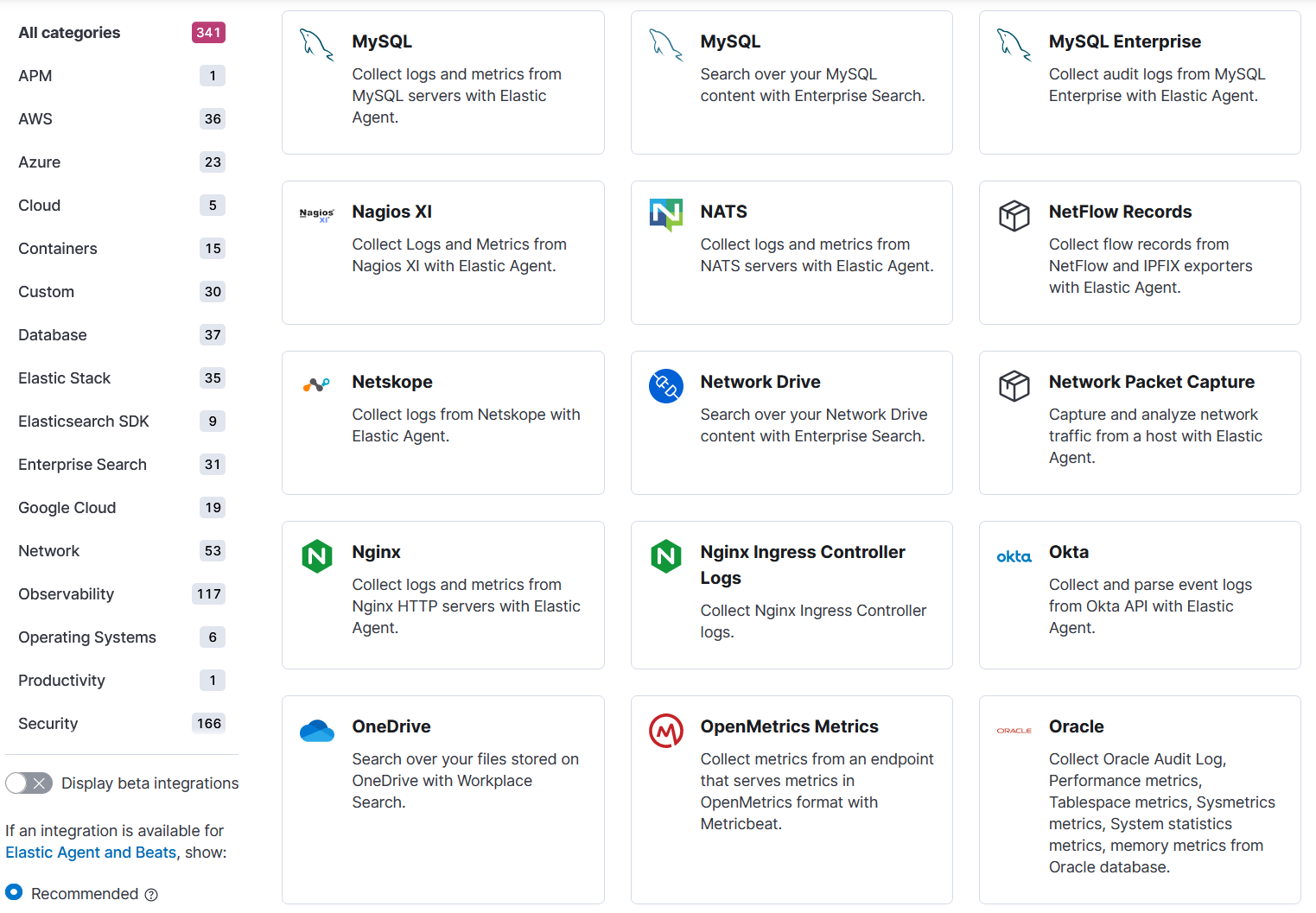The width and height of the screenshot is (1316, 913).
Task: Click the Oracle logo icon
Action: (1014, 731)
